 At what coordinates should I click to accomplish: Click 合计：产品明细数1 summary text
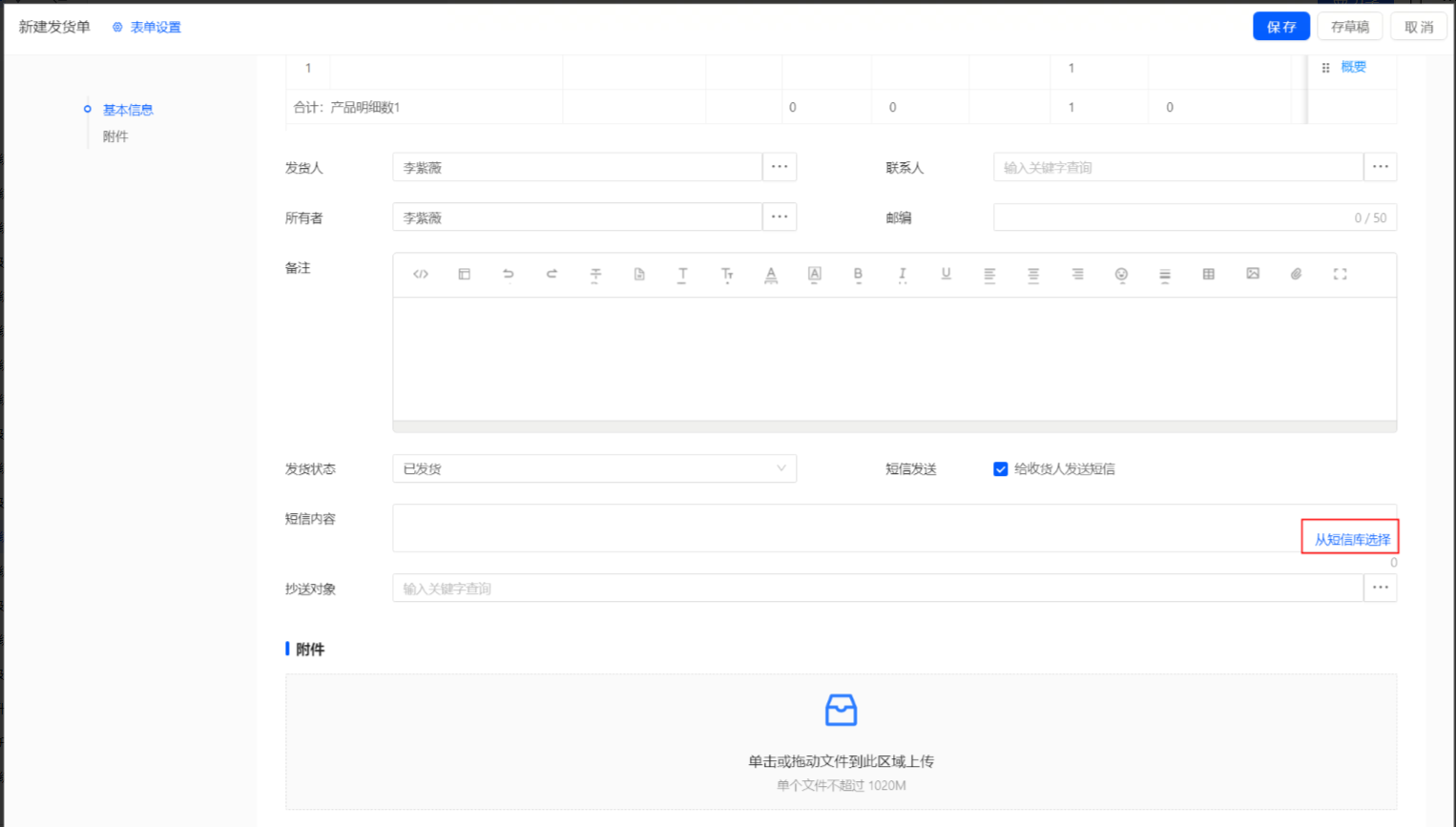point(347,108)
